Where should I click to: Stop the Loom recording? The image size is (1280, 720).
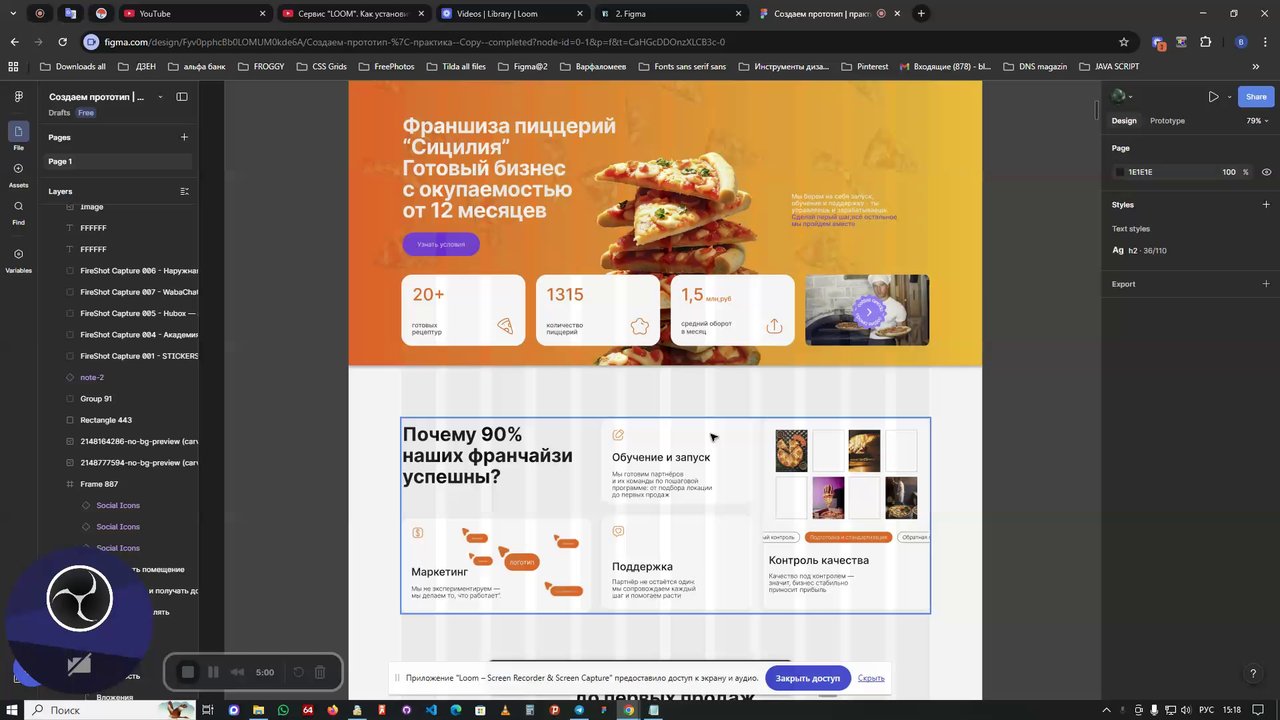pos(187,672)
